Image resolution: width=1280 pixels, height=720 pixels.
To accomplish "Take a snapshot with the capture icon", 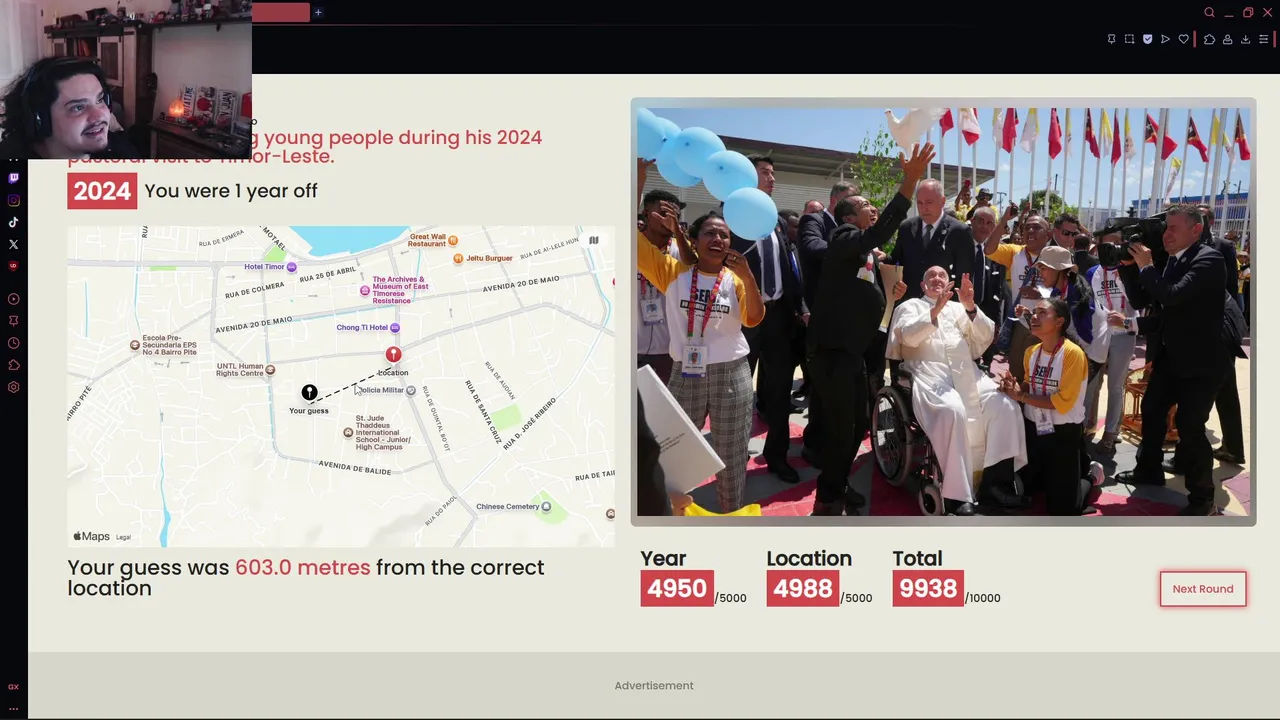I will (1129, 39).
